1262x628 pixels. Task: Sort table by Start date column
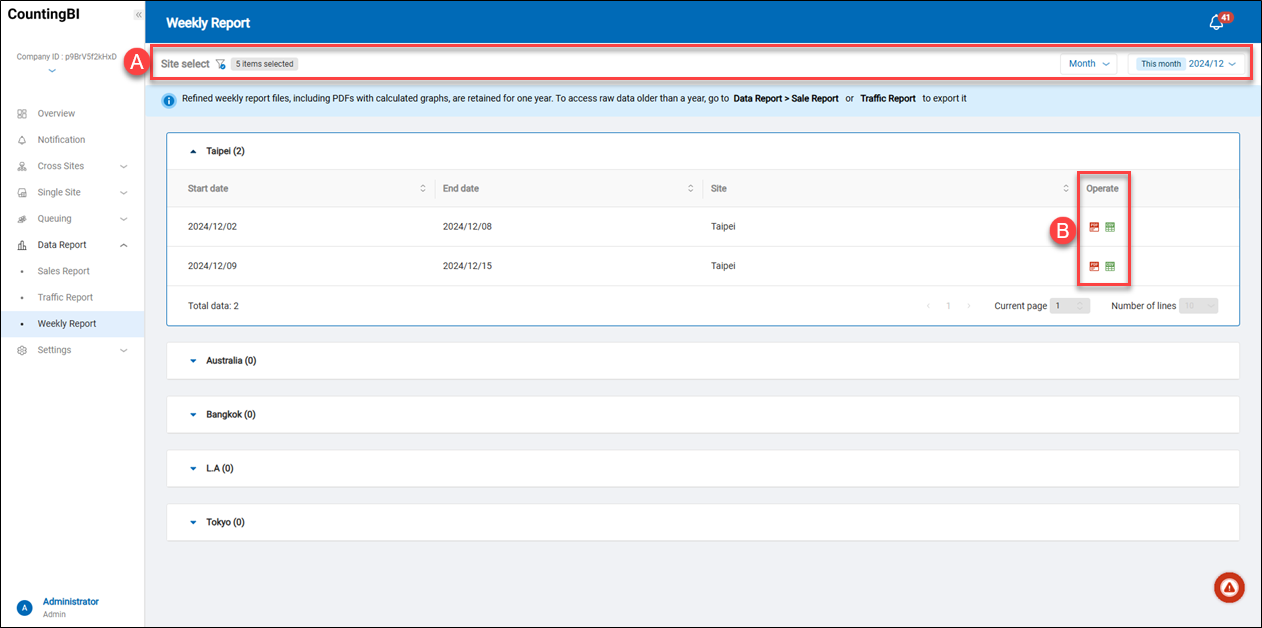click(423, 188)
